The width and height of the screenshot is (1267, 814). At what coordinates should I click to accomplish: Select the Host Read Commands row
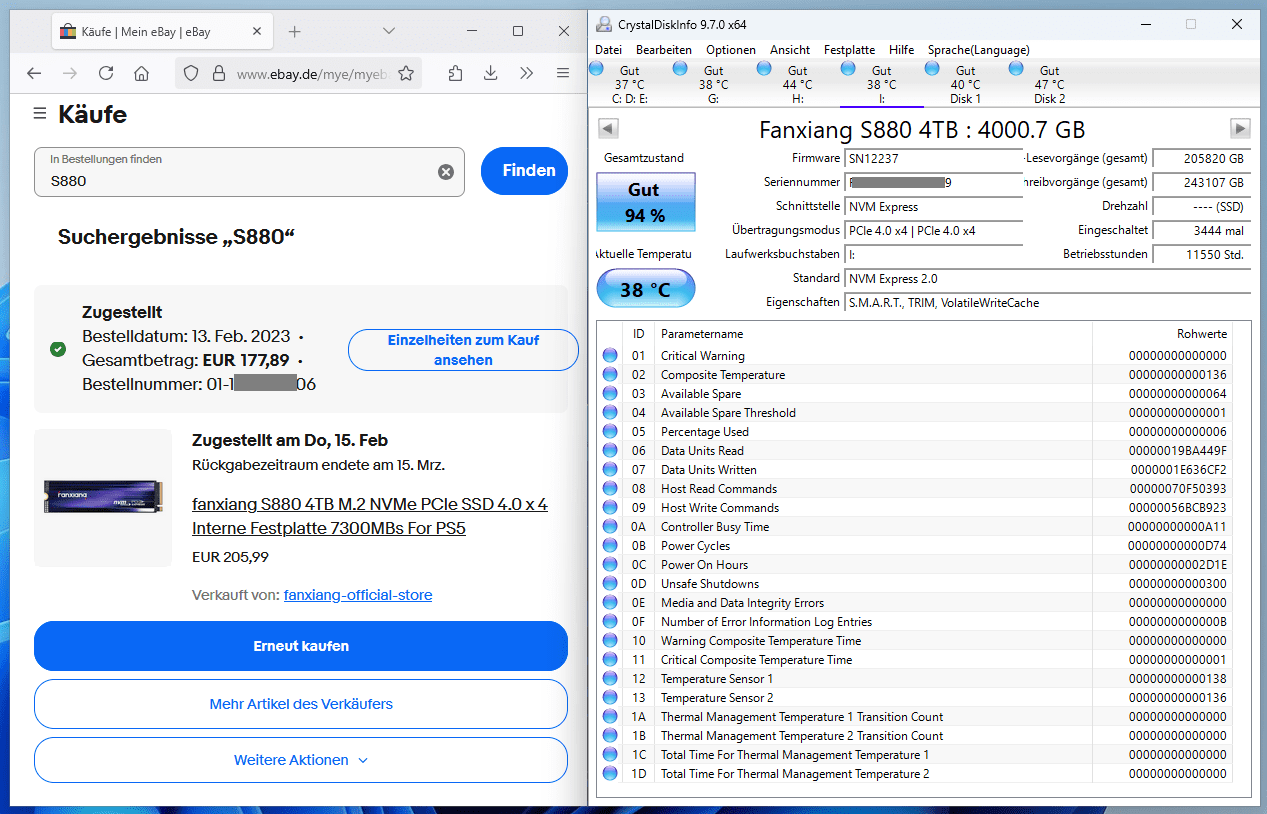[x=914, y=489]
